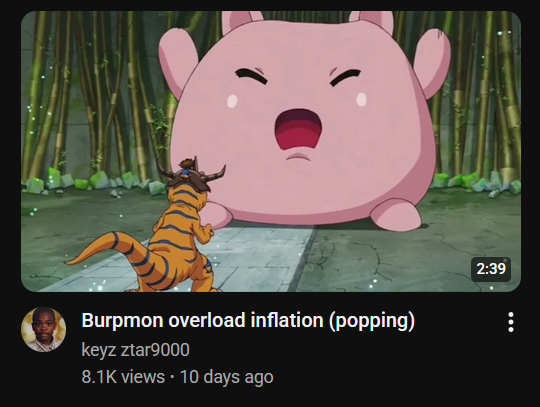Click the bamboo stalks on thumbnail's right side

coord(482,96)
